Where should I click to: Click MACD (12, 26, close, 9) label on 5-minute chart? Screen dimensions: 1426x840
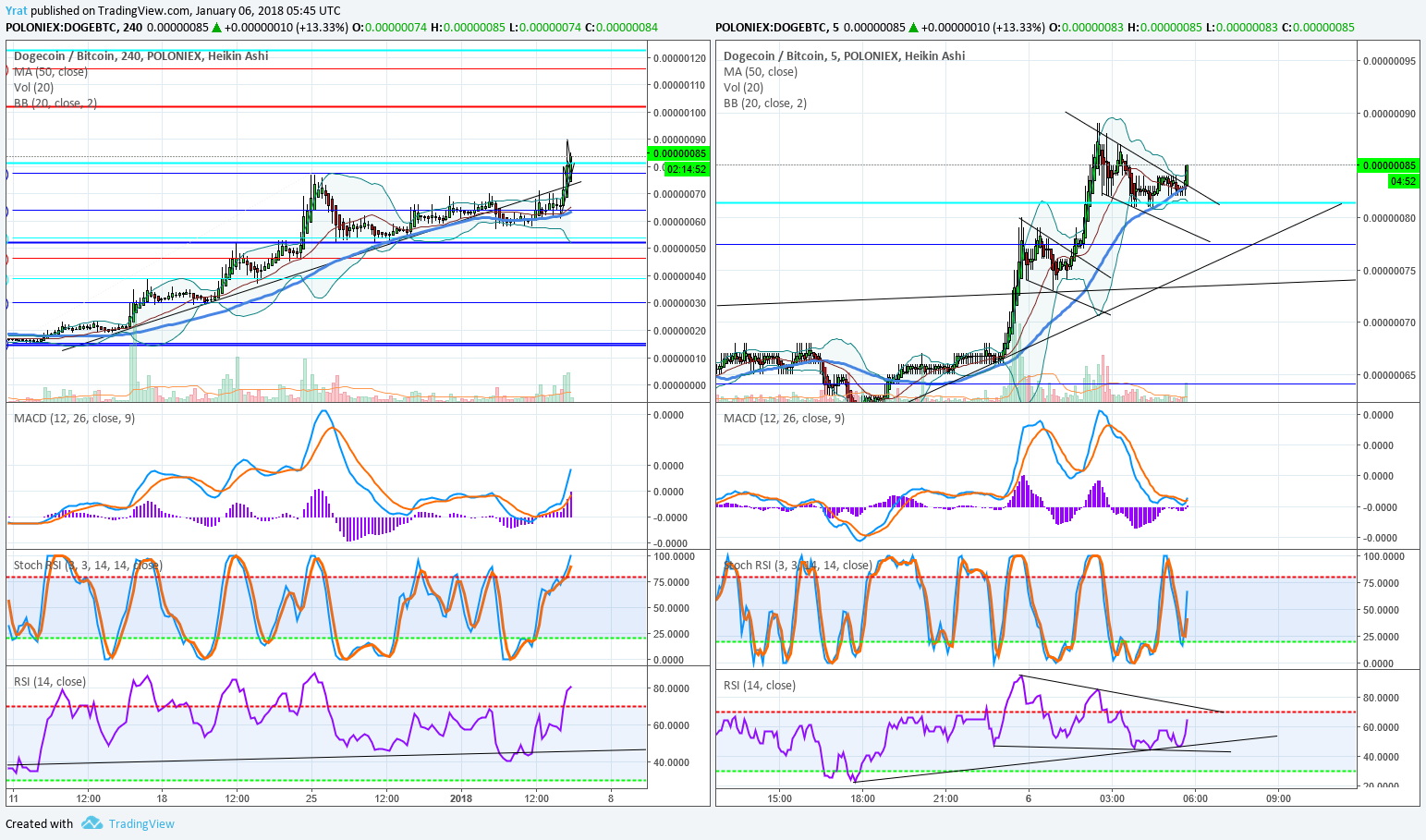(784, 418)
